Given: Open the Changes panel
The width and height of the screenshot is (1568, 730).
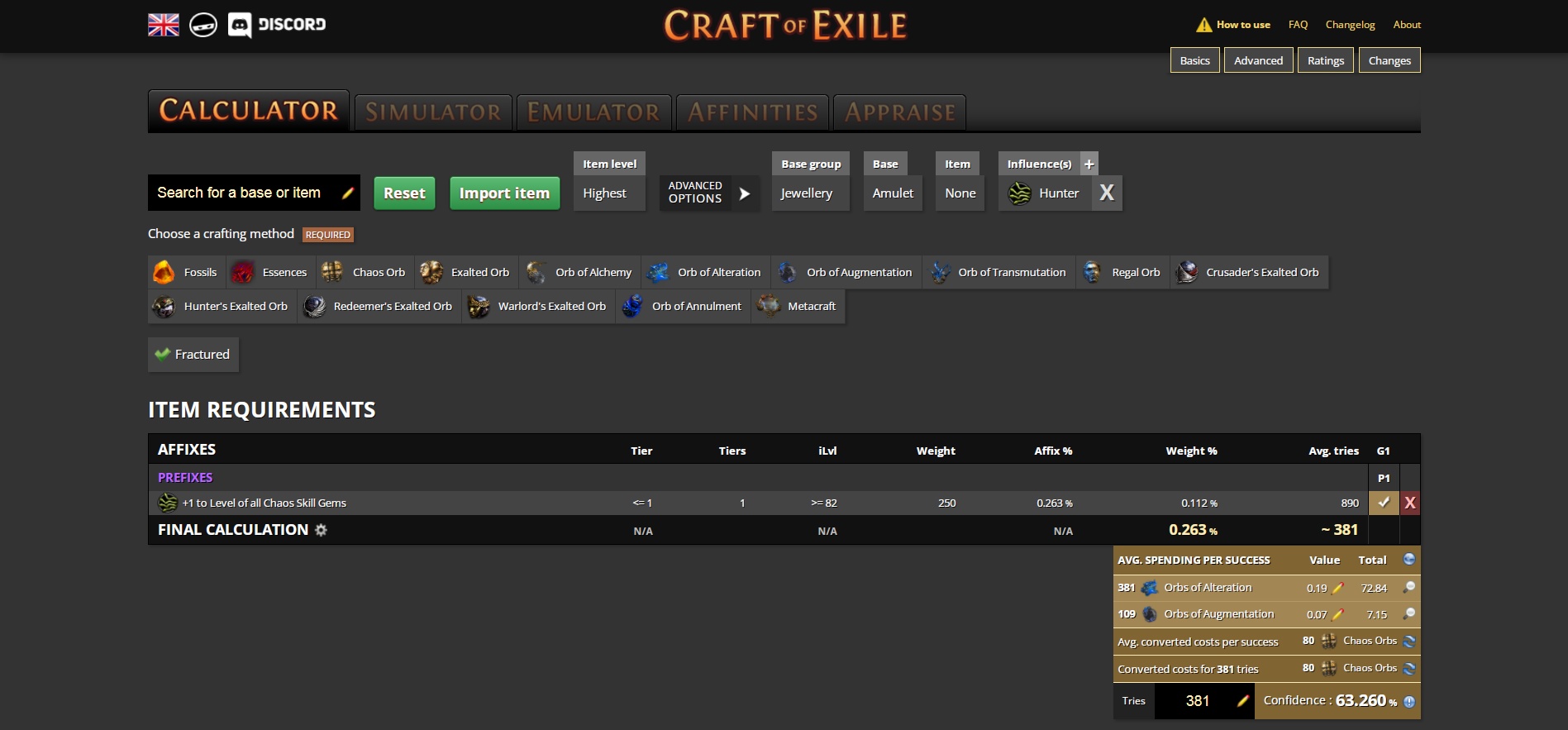Looking at the screenshot, I should point(1389,60).
